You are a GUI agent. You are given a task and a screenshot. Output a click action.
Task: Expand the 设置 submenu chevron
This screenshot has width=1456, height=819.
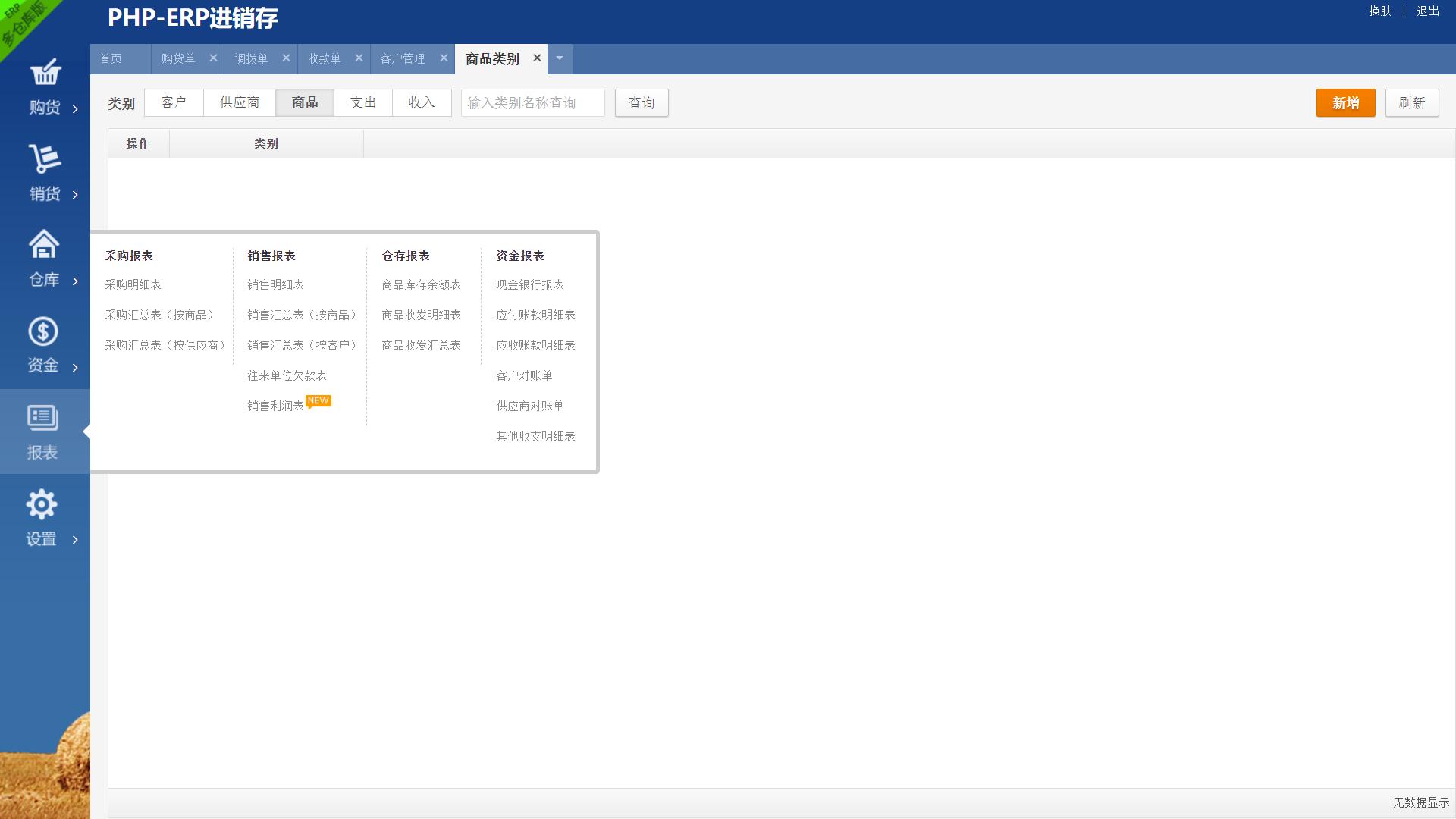pyautogui.click(x=74, y=541)
